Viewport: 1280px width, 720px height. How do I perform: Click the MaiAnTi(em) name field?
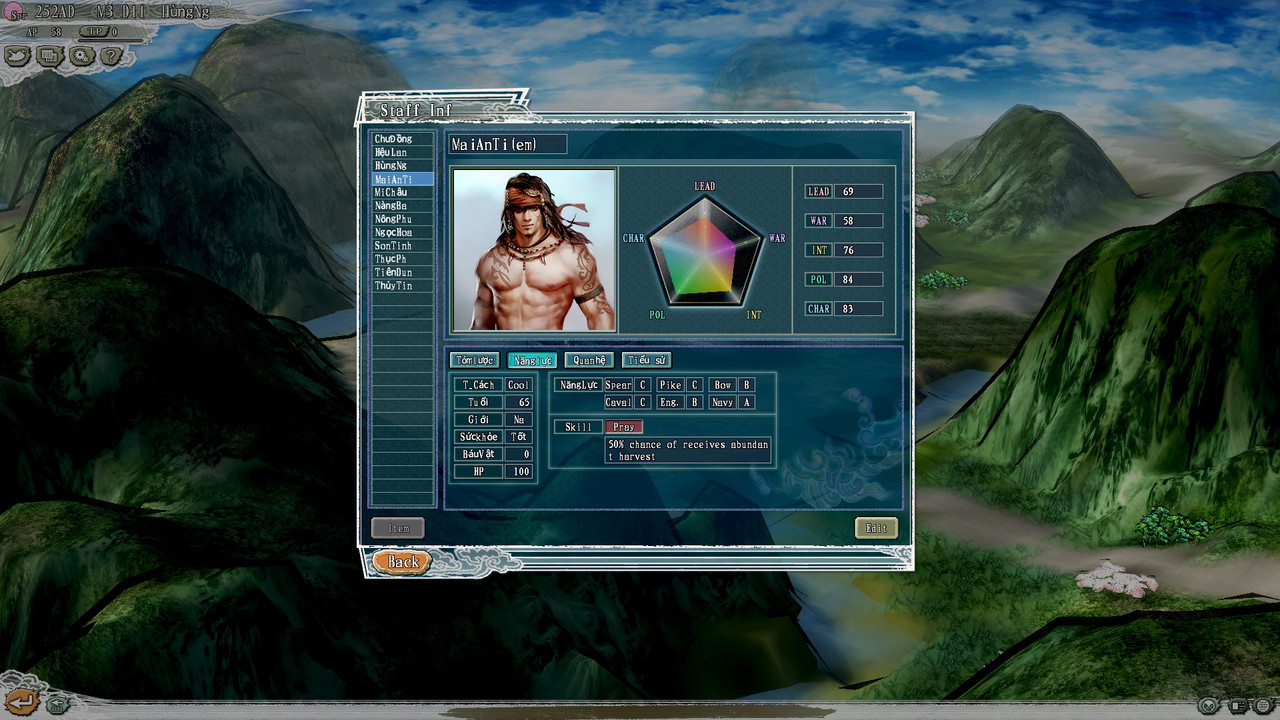(507, 144)
